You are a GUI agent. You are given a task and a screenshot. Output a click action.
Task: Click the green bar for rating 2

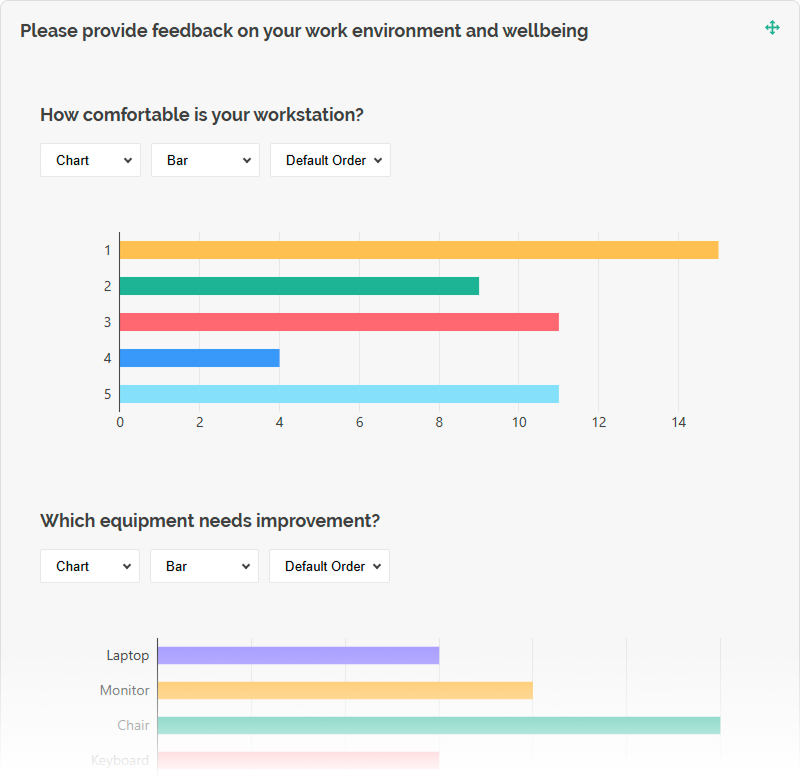(300, 285)
